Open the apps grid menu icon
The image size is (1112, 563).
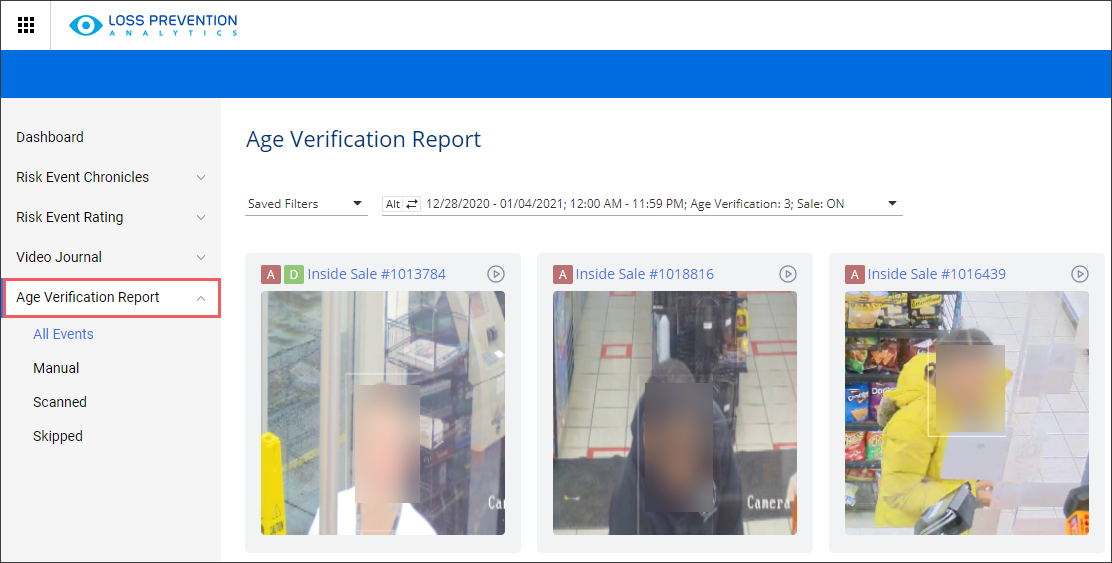(26, 25)
